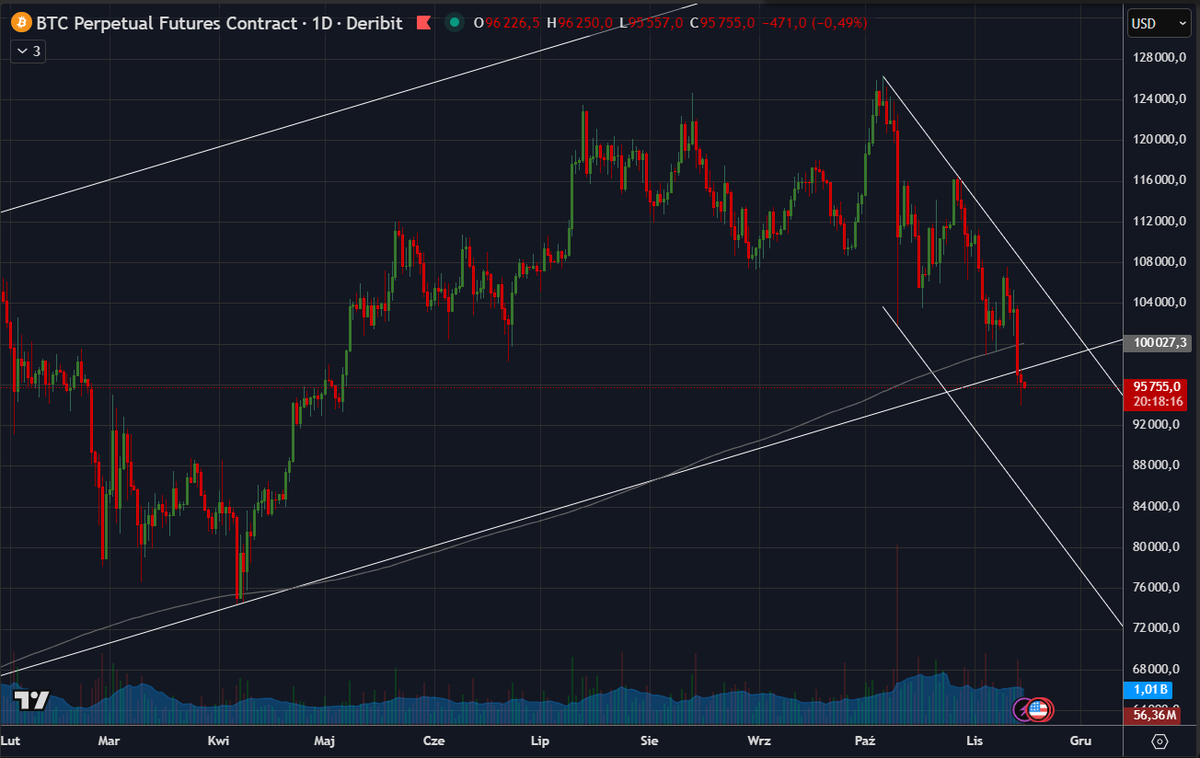
Task: Click the red 95755,0 current price label
Action: pos(1158,386)
